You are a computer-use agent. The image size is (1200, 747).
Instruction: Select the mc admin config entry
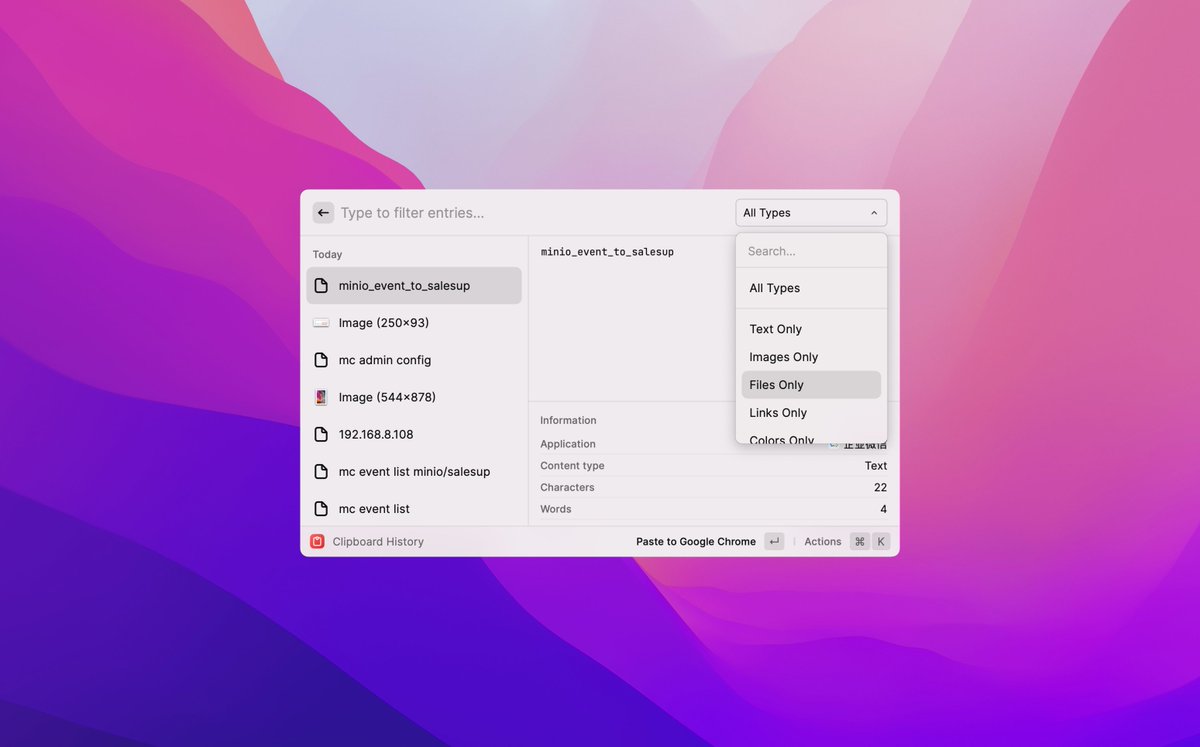(414, 360)
